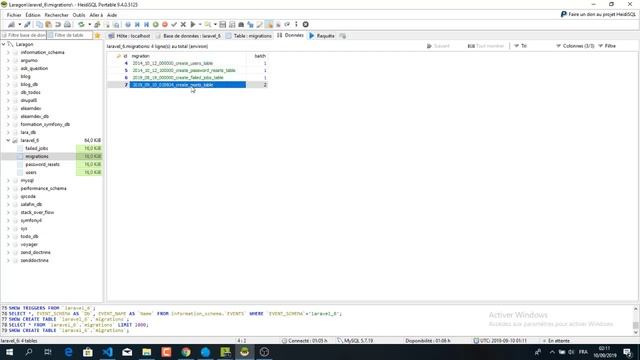Open the Colonnes (3/3) selector
Viewport: 640px width, 360px height.
tap(575, 46)
